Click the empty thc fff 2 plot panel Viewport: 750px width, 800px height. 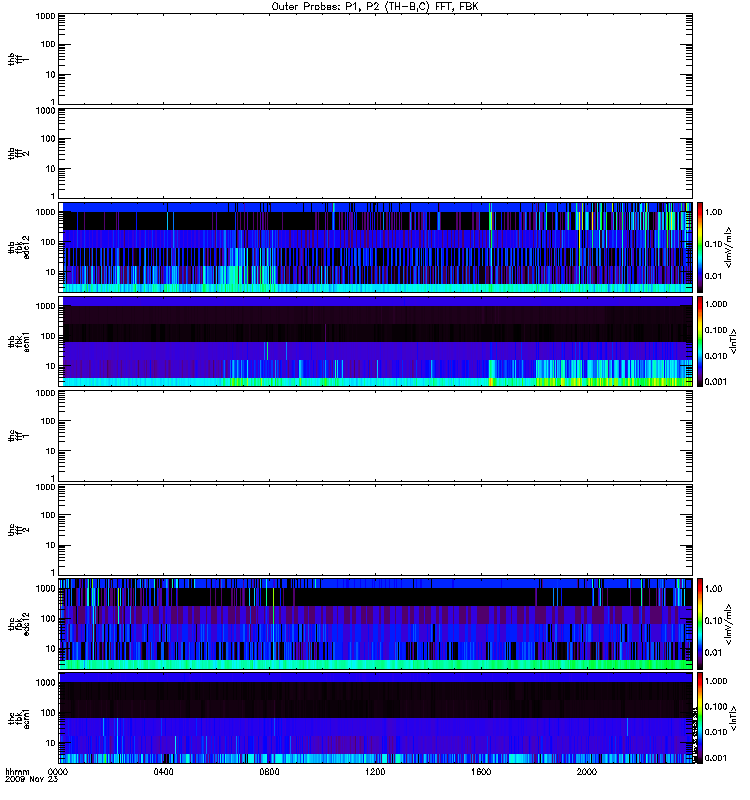click(375, 530)
